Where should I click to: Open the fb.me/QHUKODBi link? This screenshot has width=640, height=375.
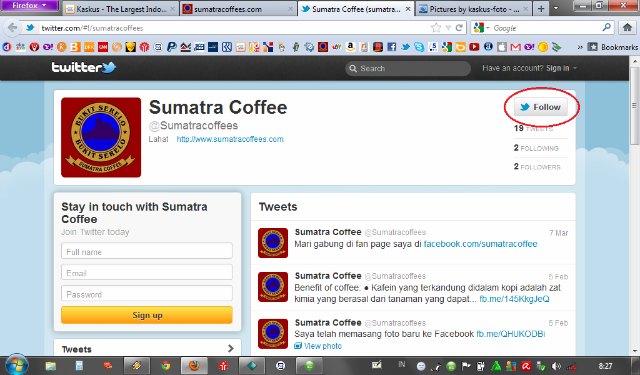point(511,334)
